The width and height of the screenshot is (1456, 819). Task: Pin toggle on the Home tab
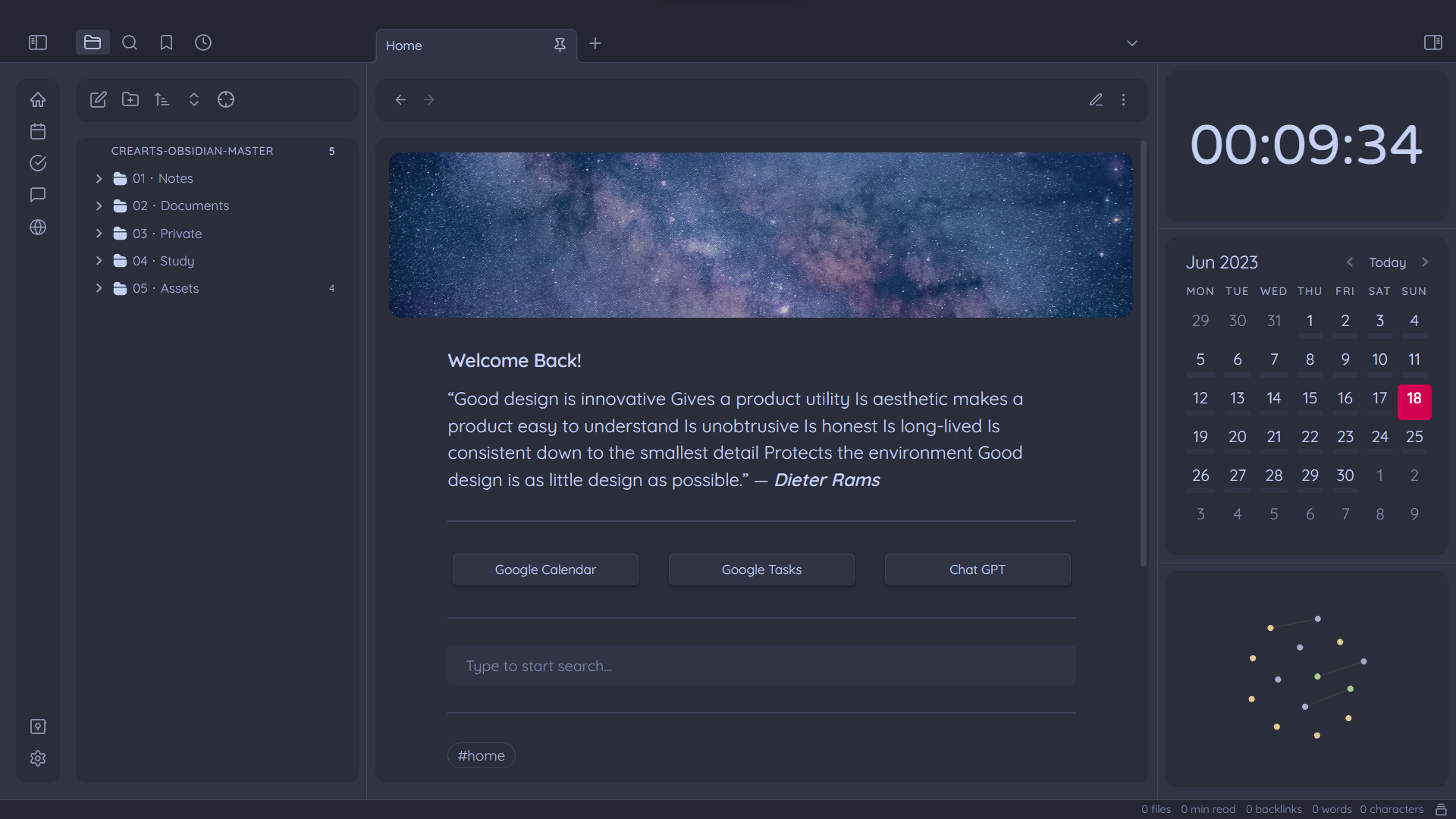point(560,45)
